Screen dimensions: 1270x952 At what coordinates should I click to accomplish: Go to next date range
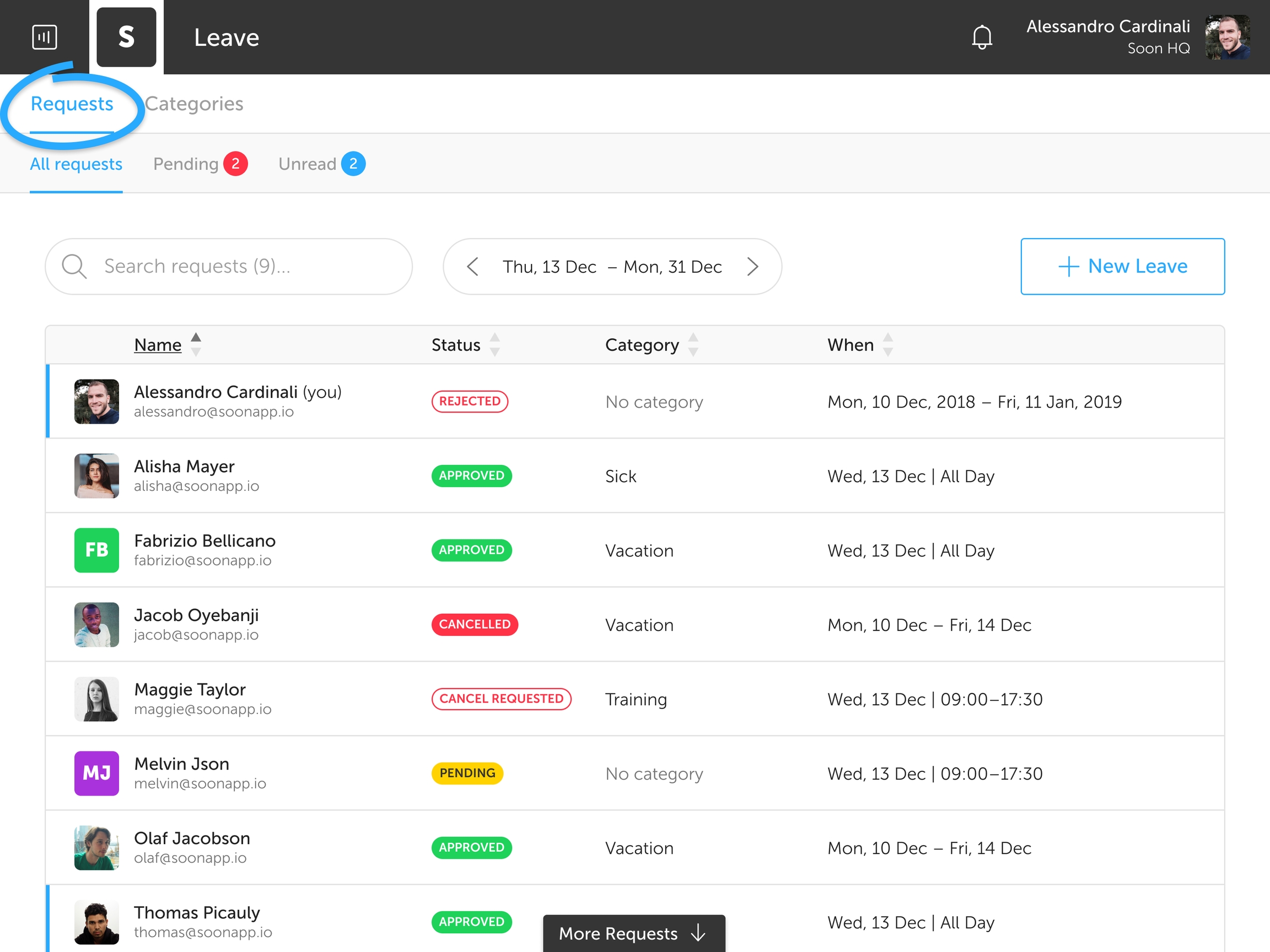[x=752, y=266]
